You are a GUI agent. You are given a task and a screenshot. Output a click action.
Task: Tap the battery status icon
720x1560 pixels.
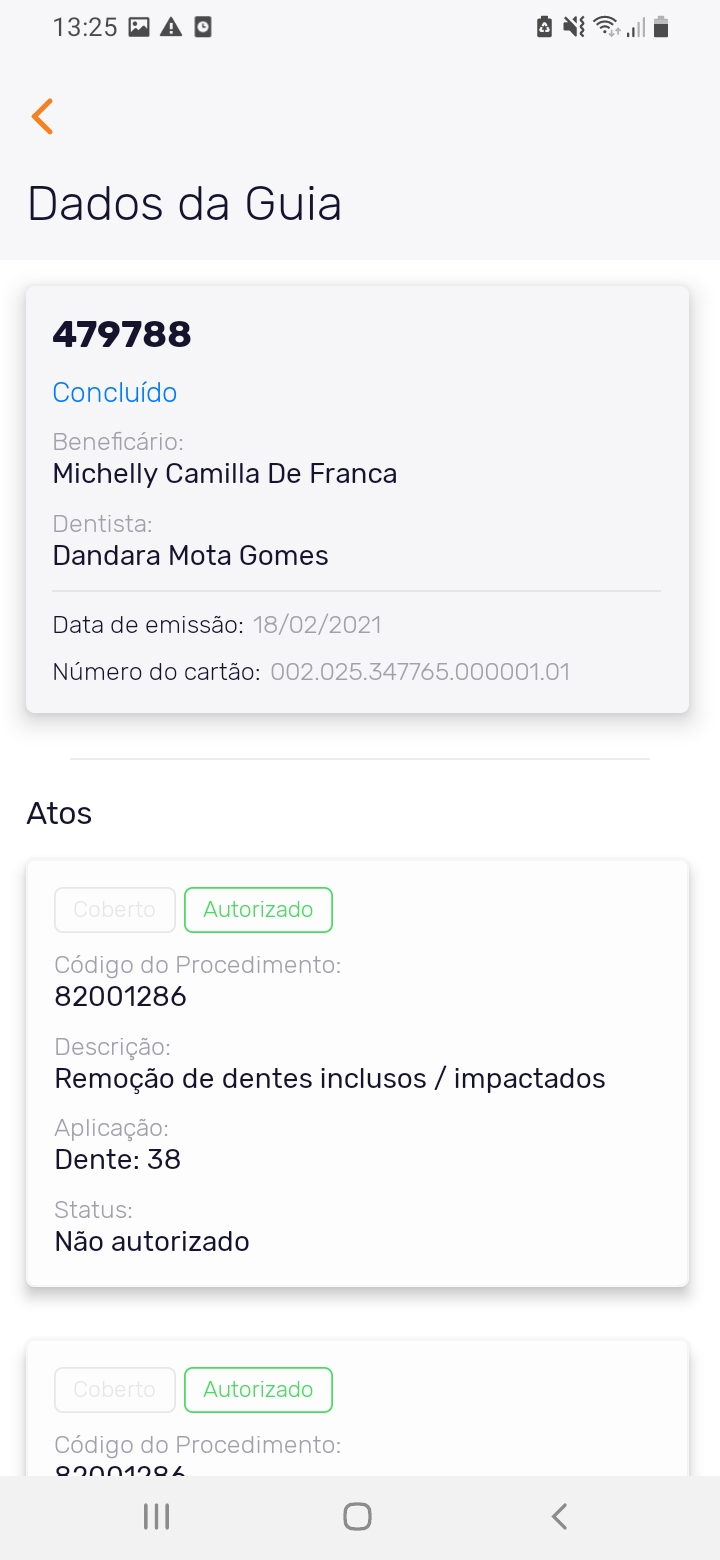[x=660, y=27]
